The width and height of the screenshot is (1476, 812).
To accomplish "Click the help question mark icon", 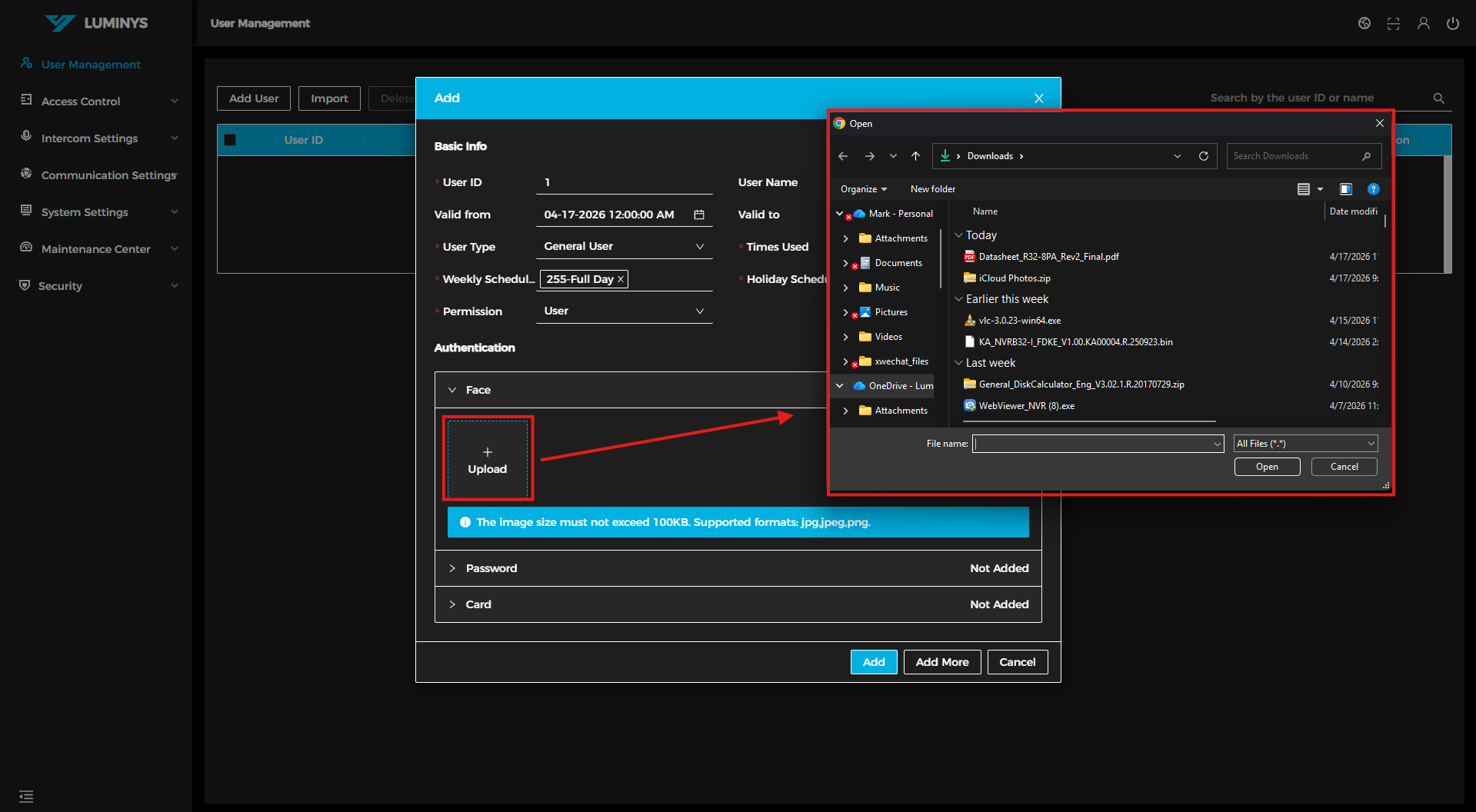I will [x=1373, y=189].
